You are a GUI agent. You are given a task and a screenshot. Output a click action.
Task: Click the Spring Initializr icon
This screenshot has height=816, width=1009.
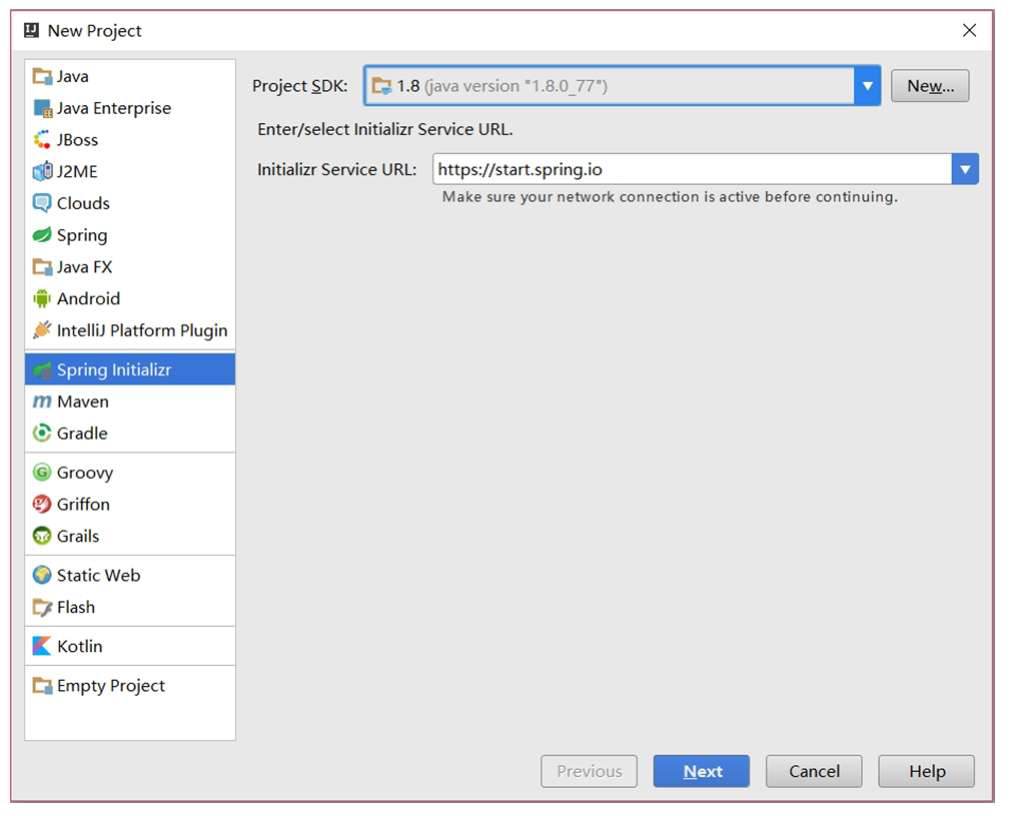coord(42,369)
